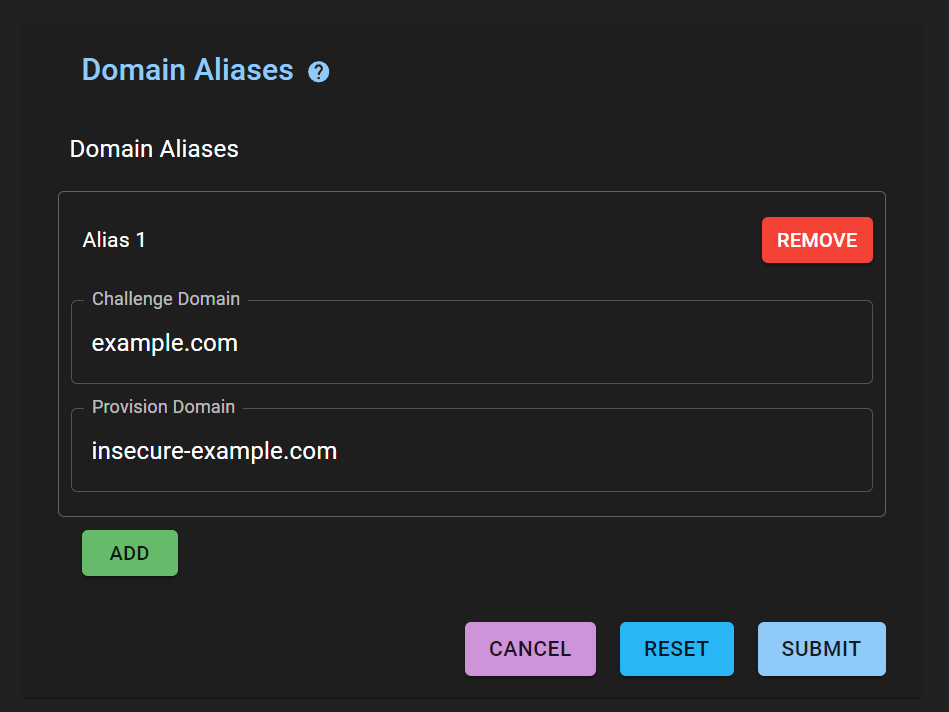Cancel the domain alias changes
Viewport: 949px width, 712px height.
pyautogui.click(x=530, y=649)
